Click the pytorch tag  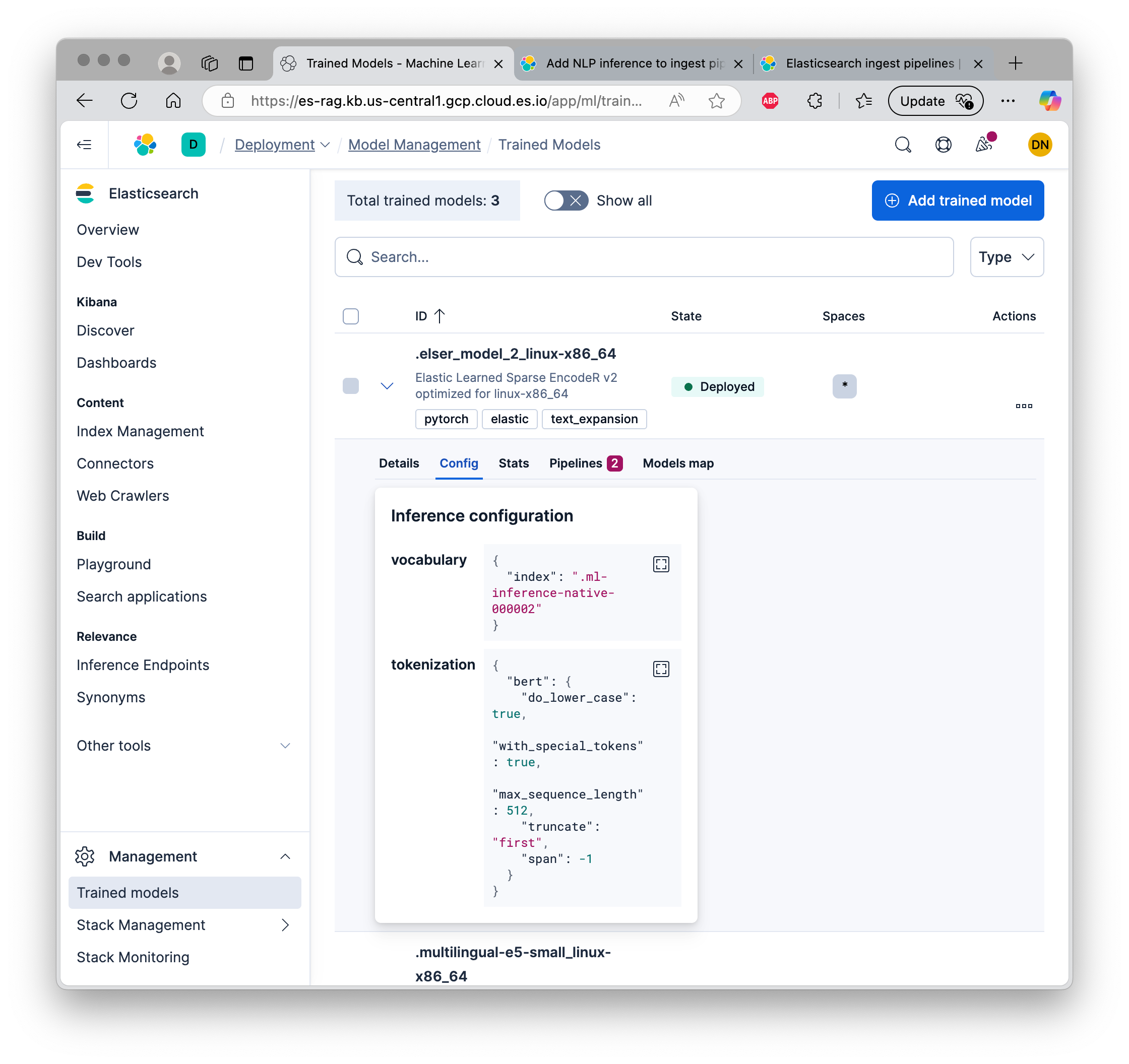446,419
